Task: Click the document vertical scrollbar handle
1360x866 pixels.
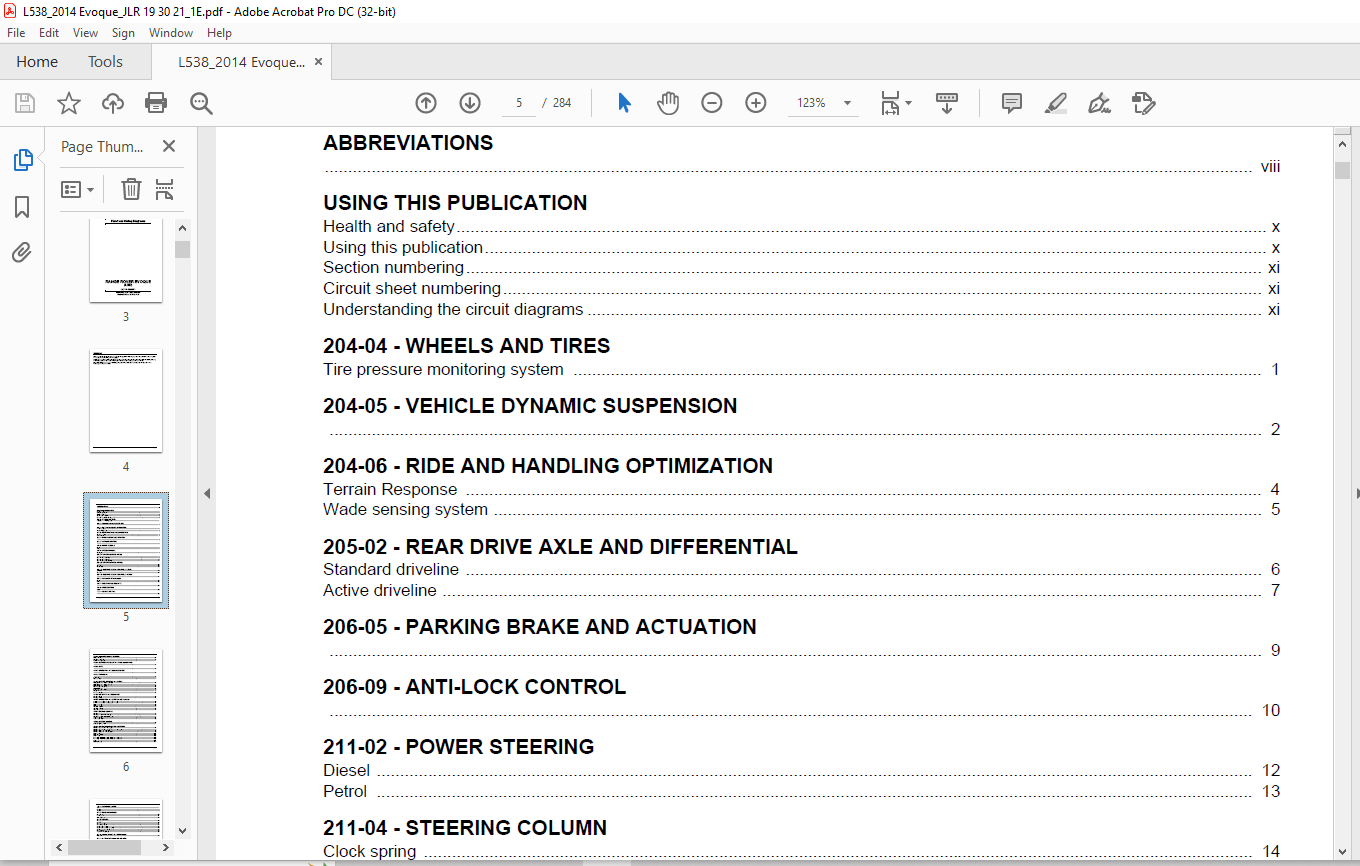Action: pos(1342,170)
